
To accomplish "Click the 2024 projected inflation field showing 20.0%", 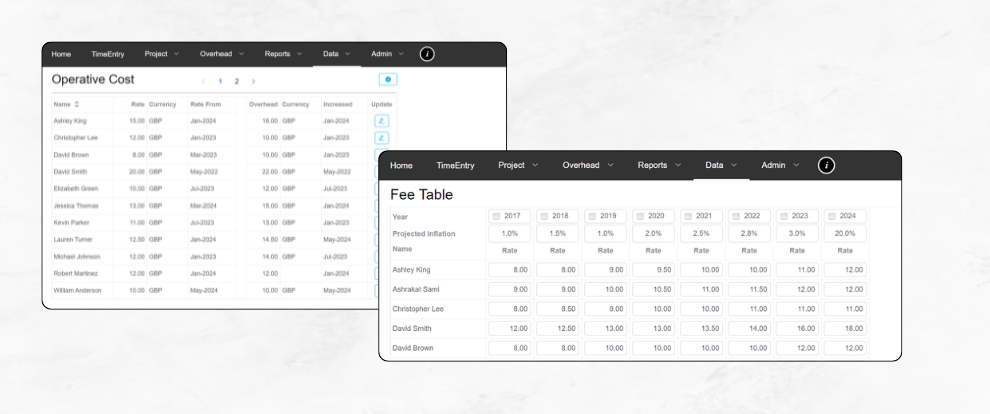I will coord(845,233).
